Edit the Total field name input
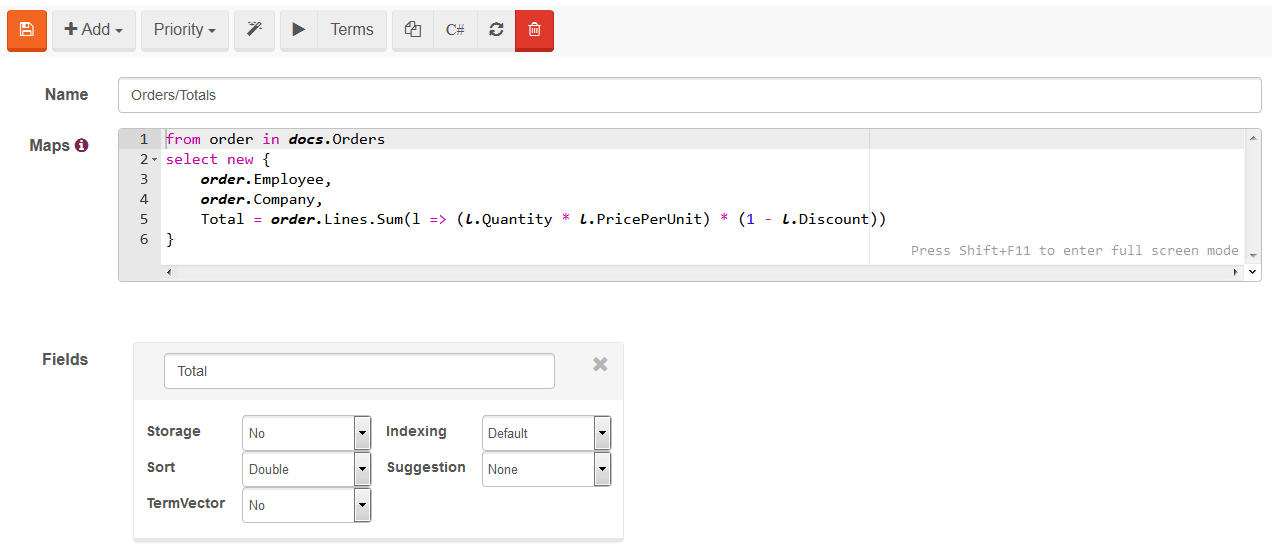Screen dimensions: 1272x552 359,371
